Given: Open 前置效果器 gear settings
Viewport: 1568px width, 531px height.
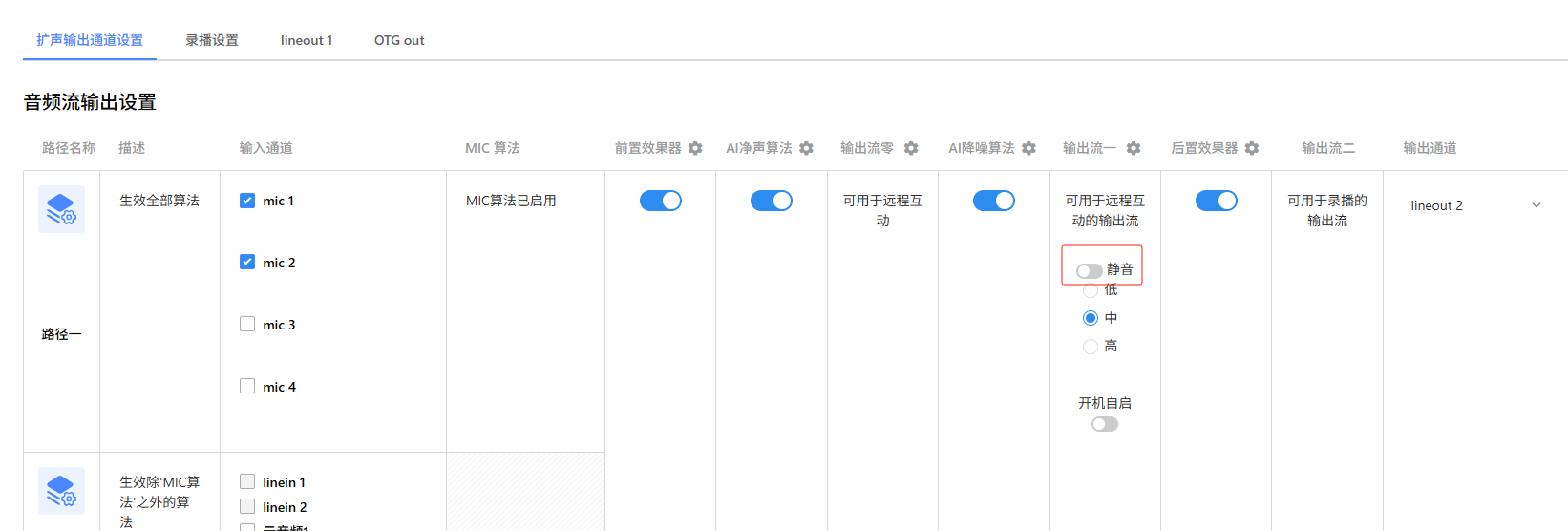Looking at the screenshot, I should (x=695, y=148).
